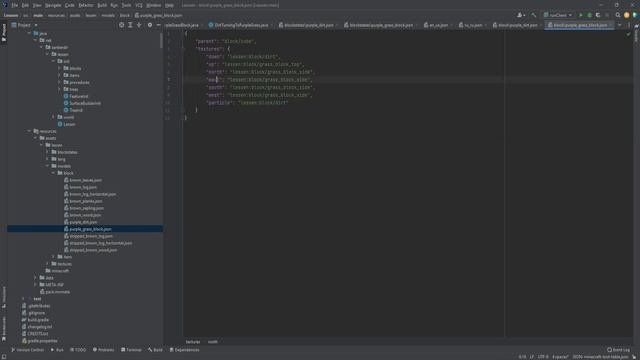Click Run with Coverage icon
The width and height of the screenshot is (640, 360).
click(x=598, y=15)
